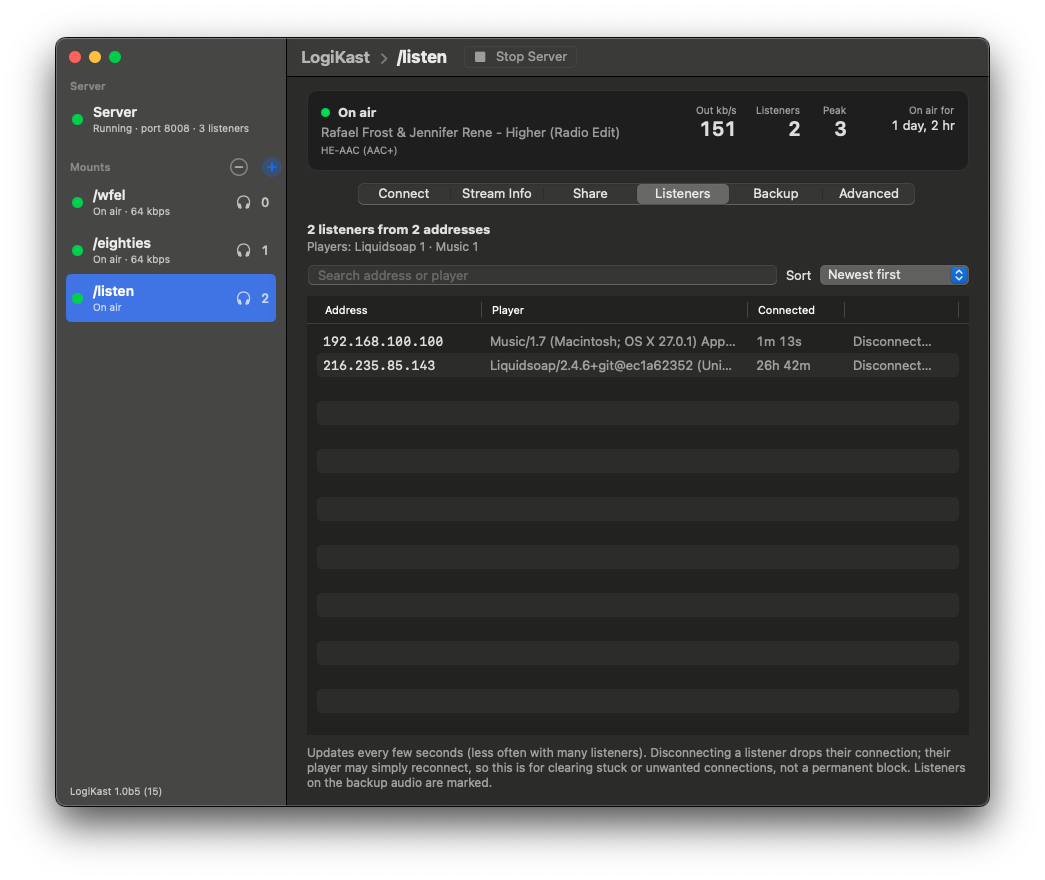Click the LogiKast breadcrumb title

(x=335, y=57)
